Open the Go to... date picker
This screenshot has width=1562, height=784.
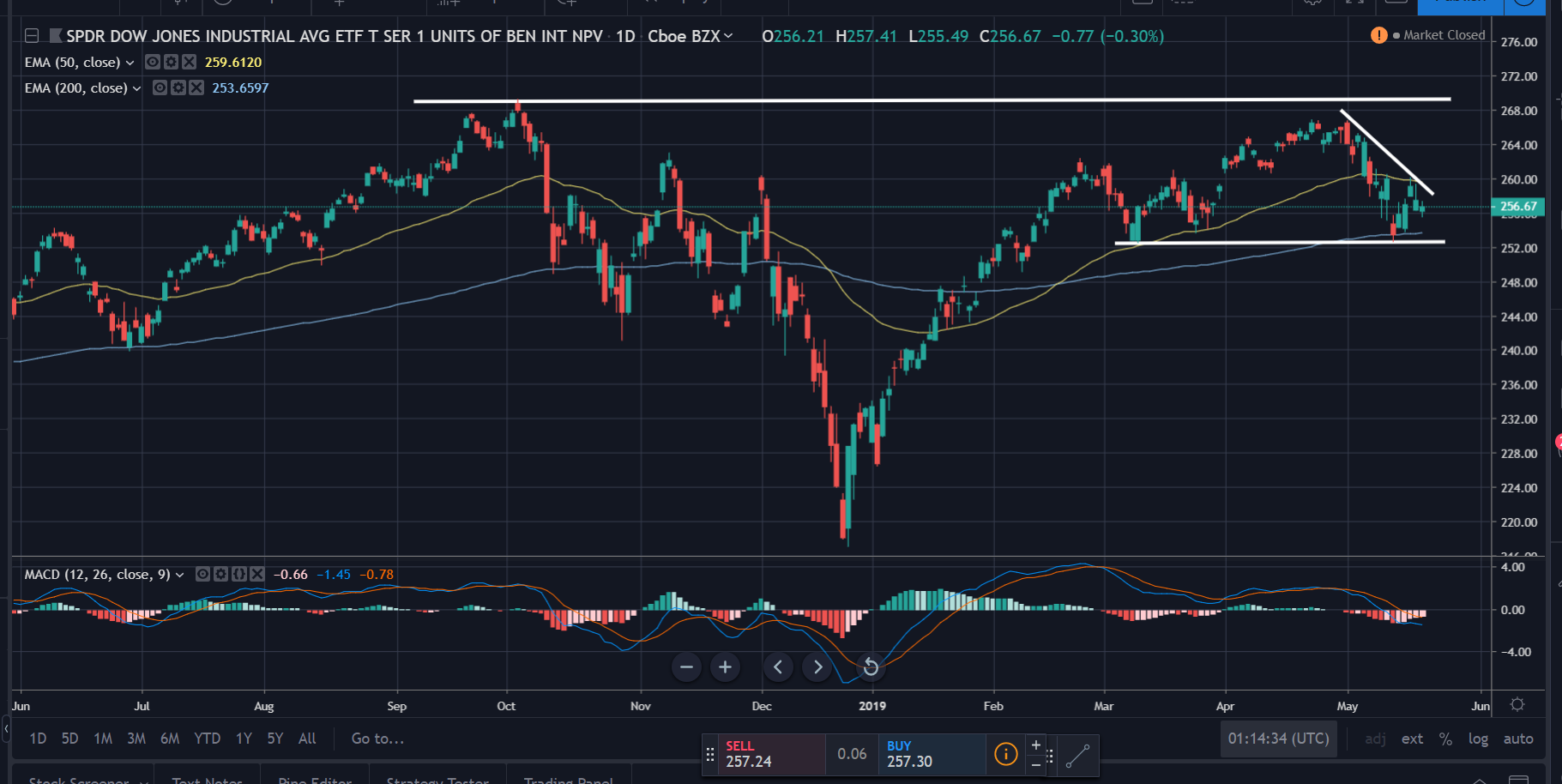(x=377, y=739)
